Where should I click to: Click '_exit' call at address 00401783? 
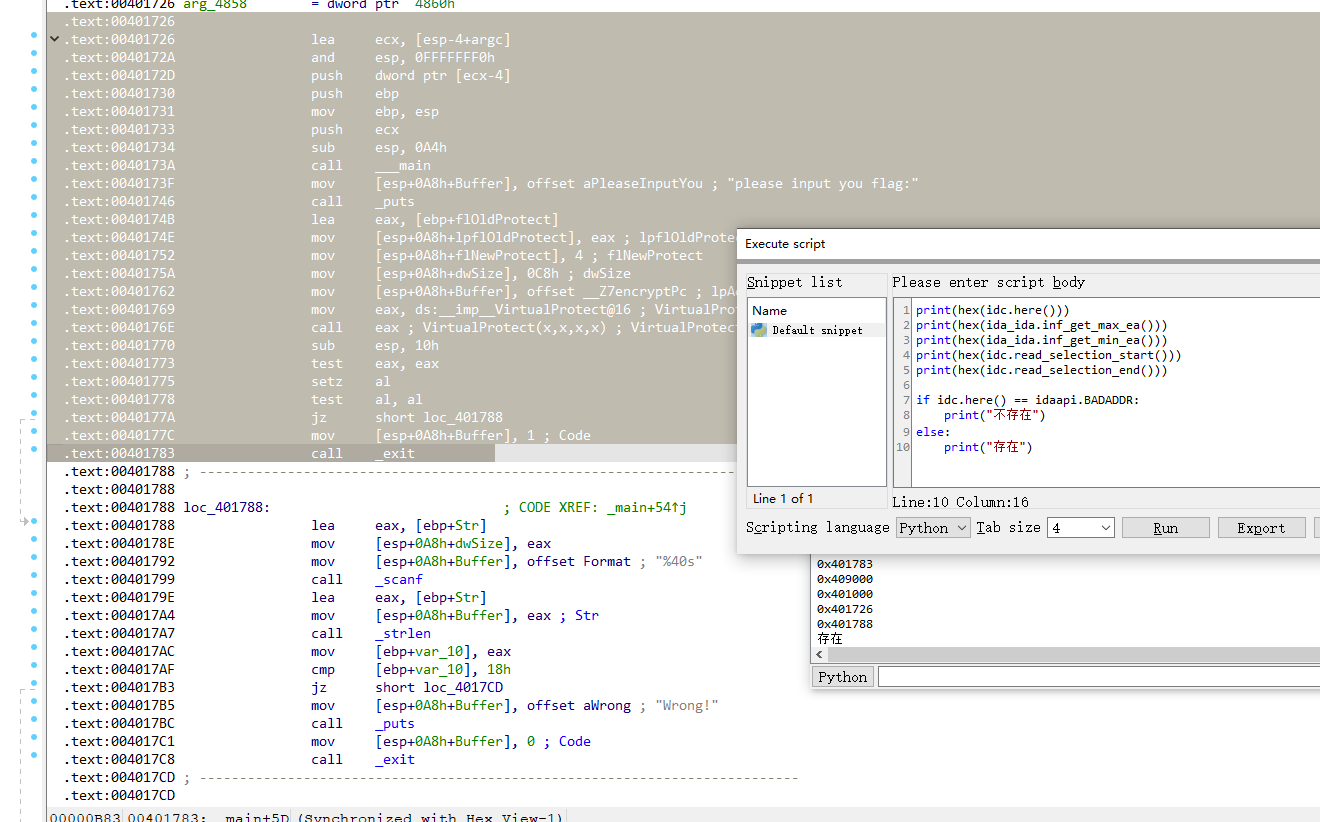pos(395,454)
